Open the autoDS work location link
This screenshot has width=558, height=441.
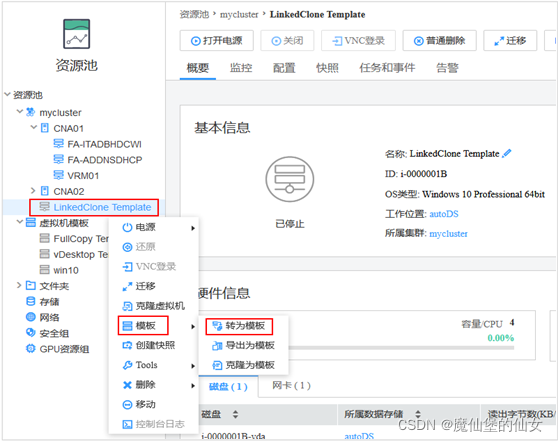444,214
